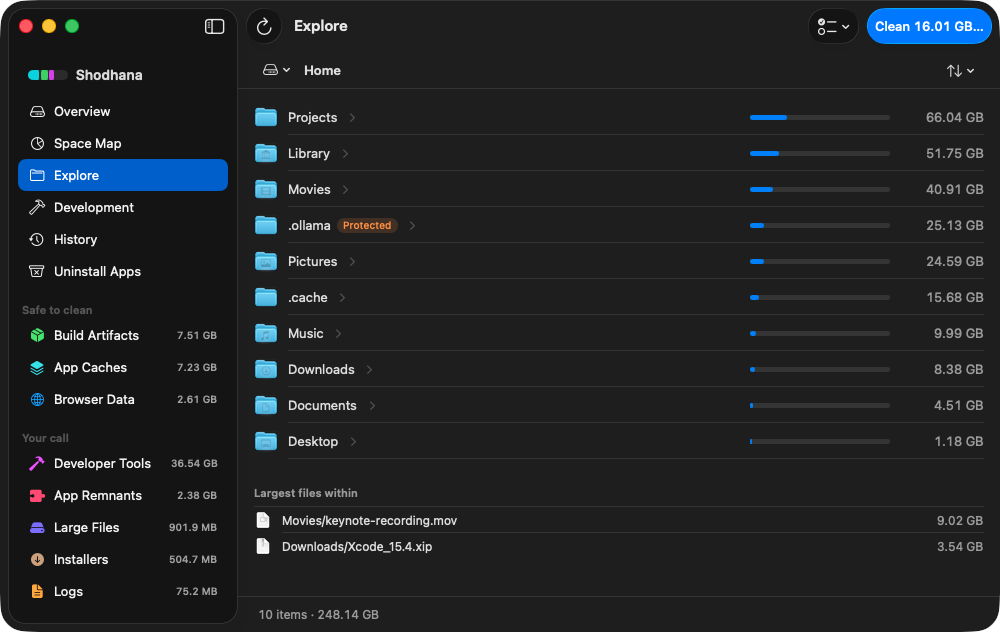Click the refresh scan icon

[264, 26]
